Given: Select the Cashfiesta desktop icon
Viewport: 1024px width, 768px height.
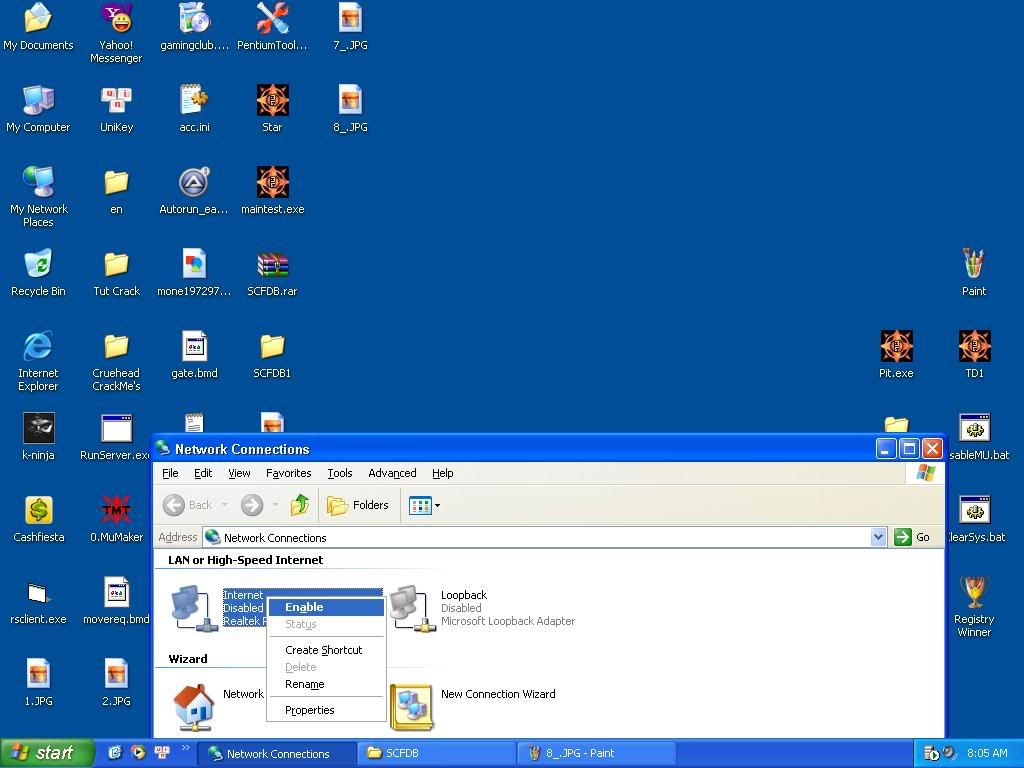Looking at the screenshot, I should click(38, 519).
